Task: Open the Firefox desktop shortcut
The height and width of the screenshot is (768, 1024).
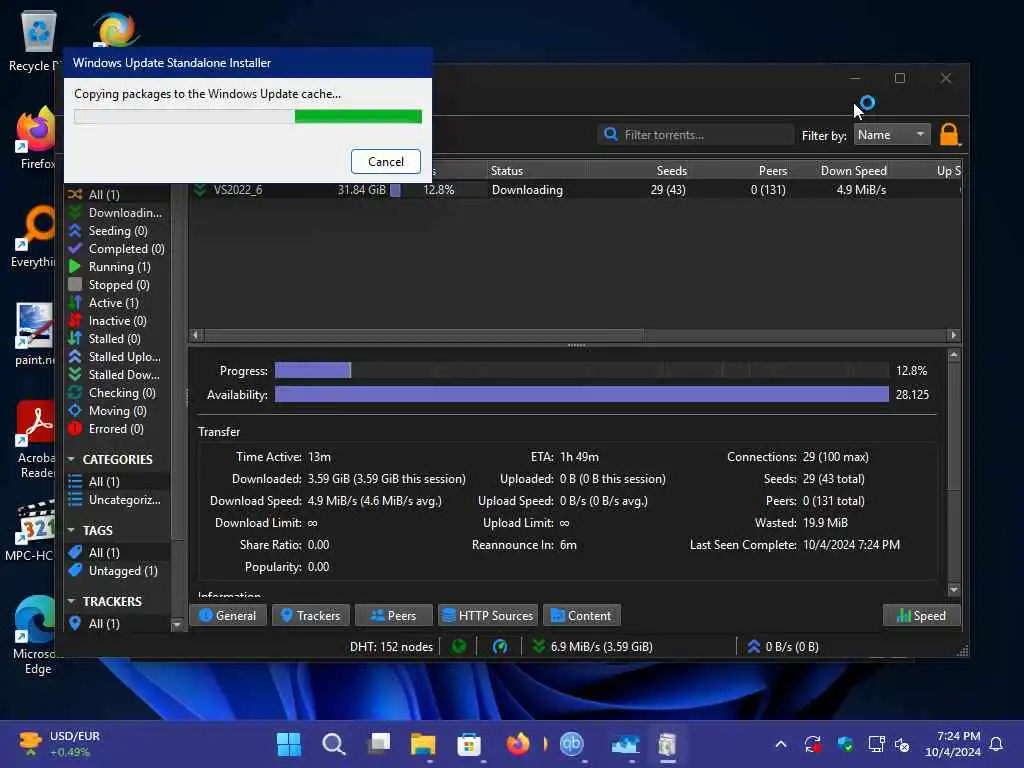Action: pos(36,139)
